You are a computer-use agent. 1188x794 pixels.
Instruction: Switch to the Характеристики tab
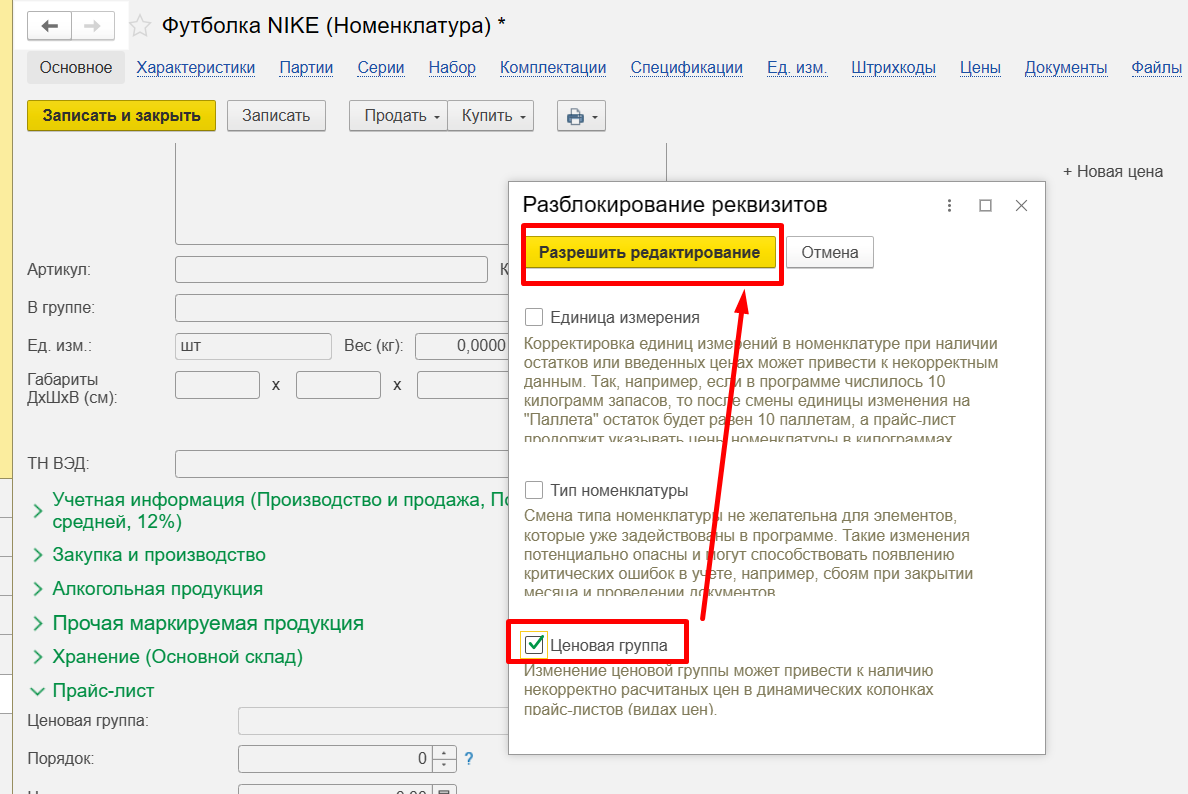(196, 68)
